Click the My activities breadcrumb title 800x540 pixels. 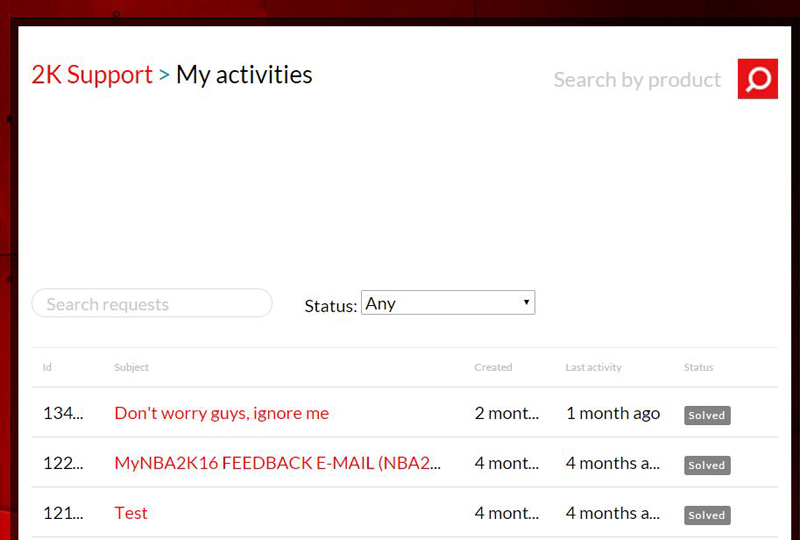[244, 76]
